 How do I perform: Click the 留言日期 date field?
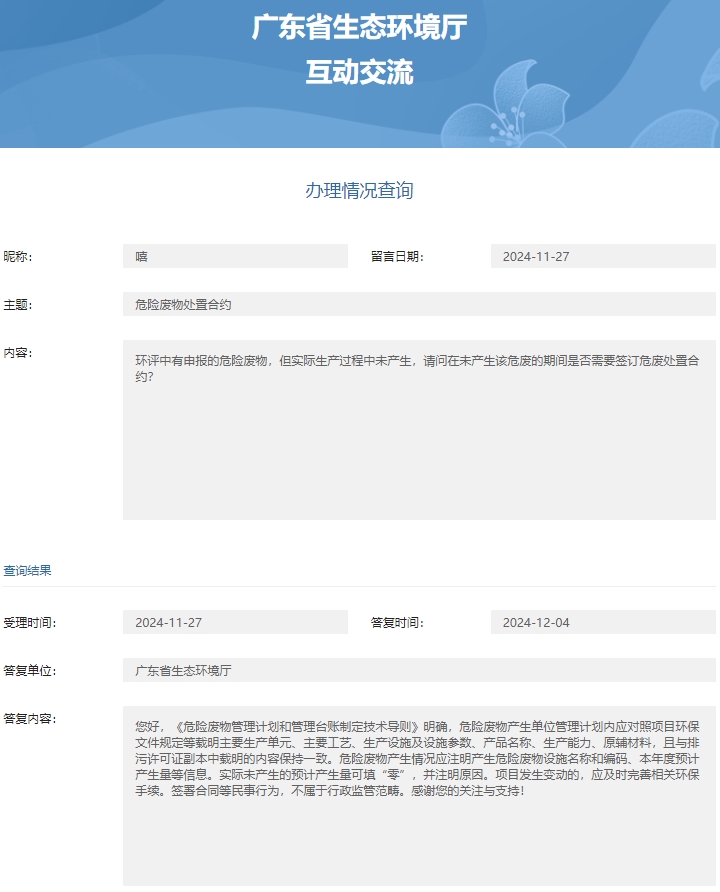pyautogui.click(x=603, y=256)
